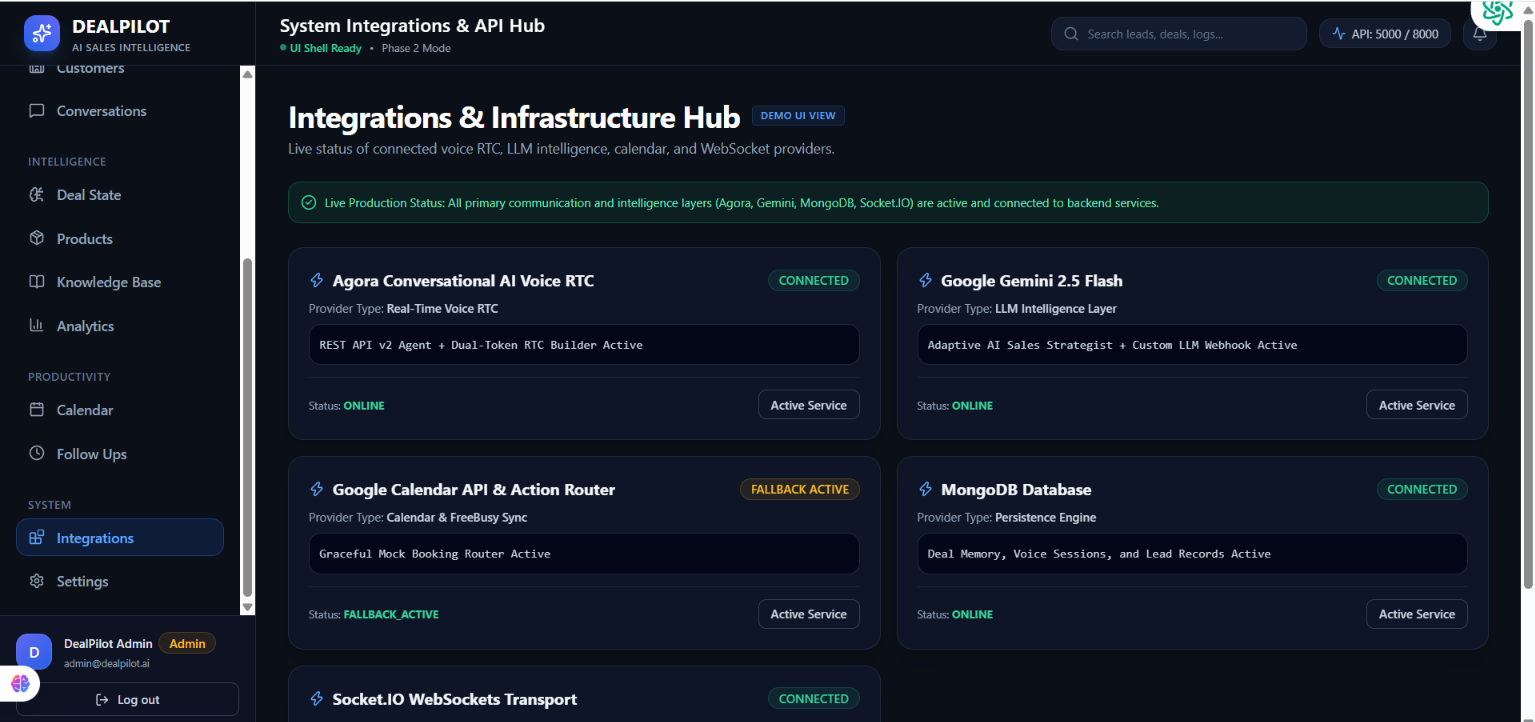Click the Calendar icon in sidebar
This screenshot has height=722, width=1535.
pos(37,410)
